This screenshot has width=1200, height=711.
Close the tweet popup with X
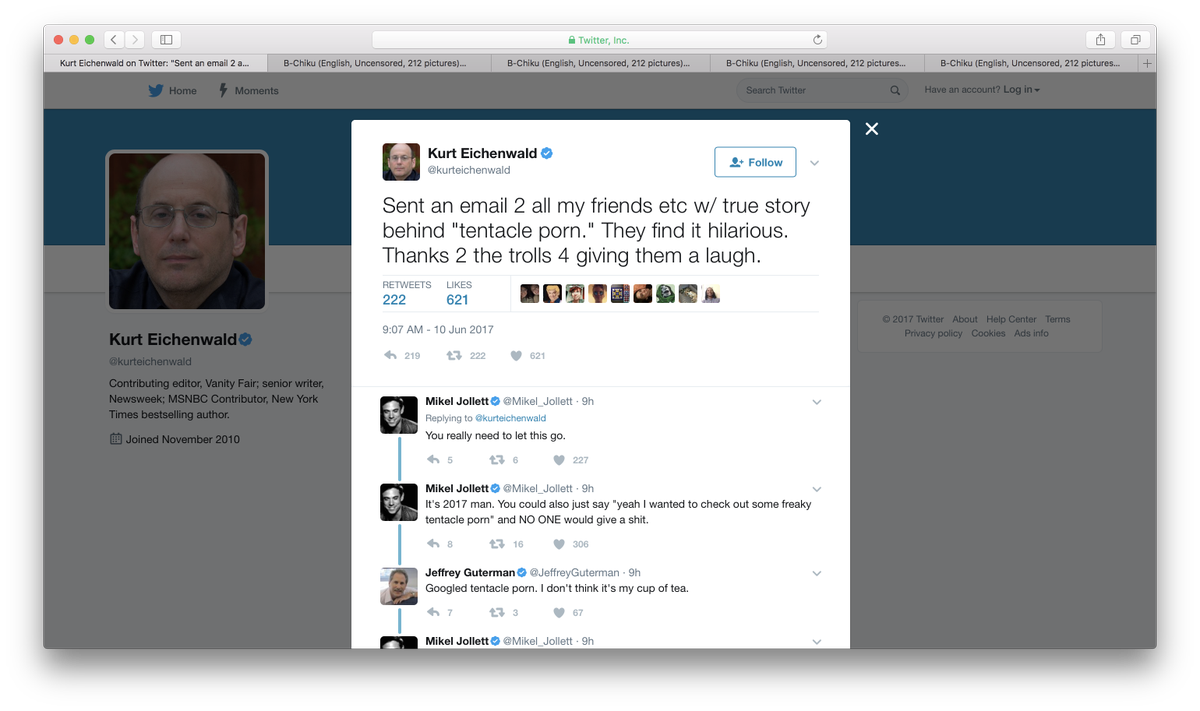coord(872,129)
